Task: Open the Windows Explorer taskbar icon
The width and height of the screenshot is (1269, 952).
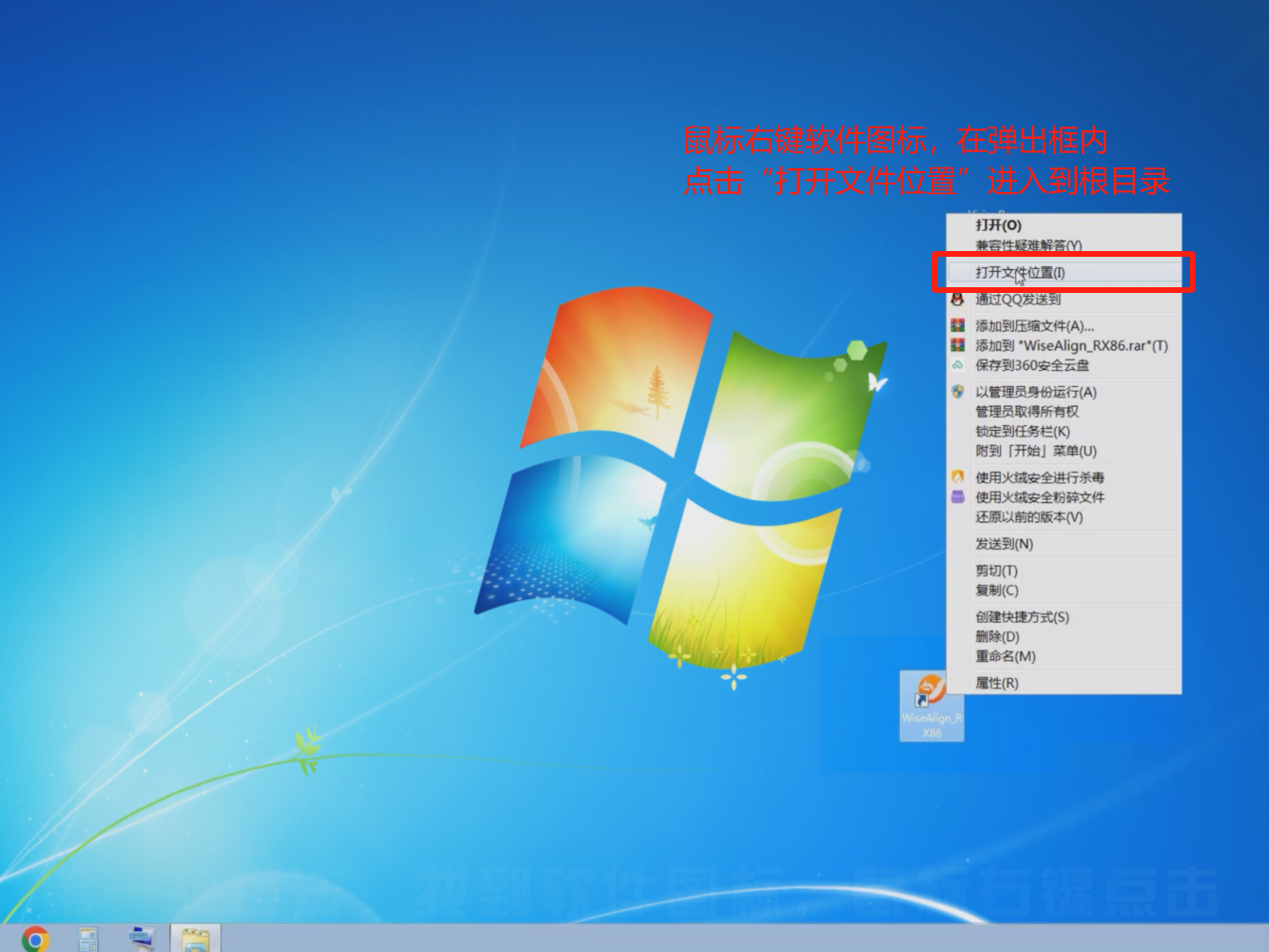Action: click(x=195, y=939)
